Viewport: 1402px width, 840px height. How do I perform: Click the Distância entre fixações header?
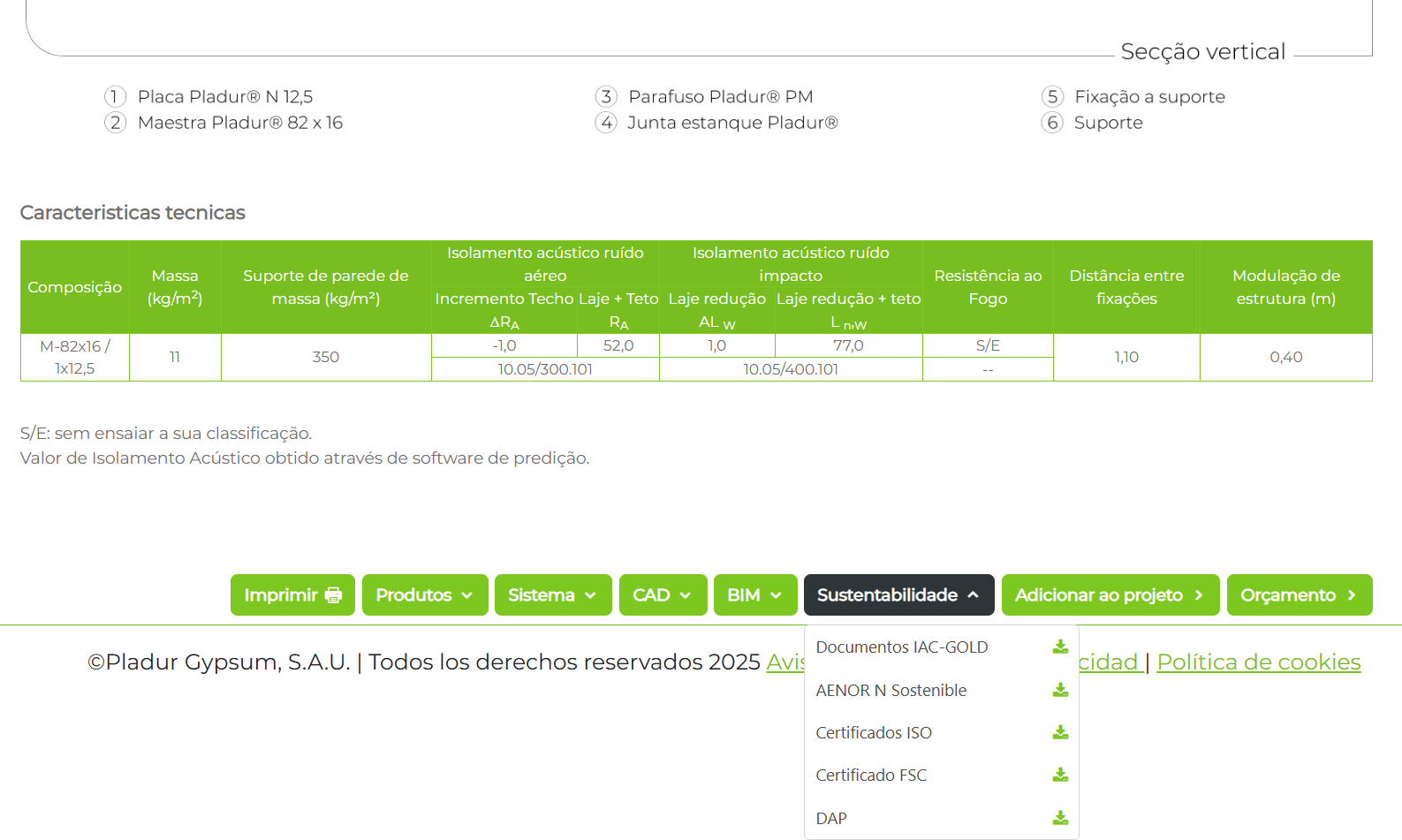coord(1126,287)
